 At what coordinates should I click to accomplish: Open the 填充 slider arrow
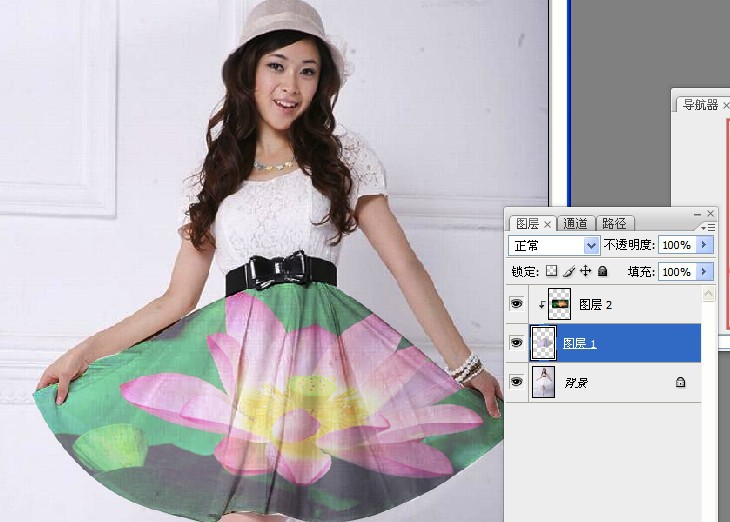(704, 271)
